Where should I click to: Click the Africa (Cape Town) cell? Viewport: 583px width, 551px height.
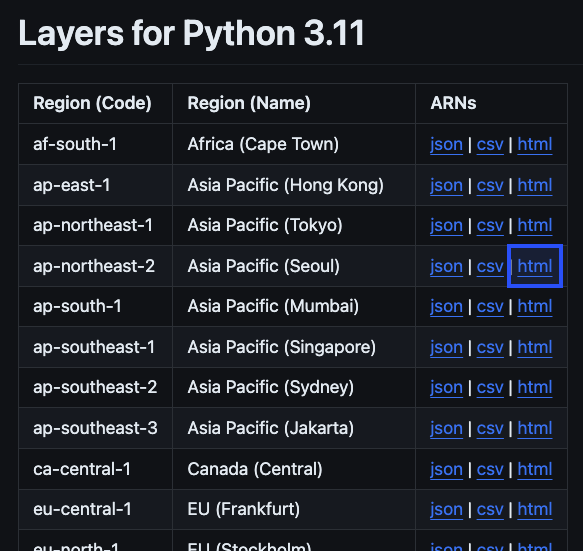pyautogui.click(x=294, y=144)
